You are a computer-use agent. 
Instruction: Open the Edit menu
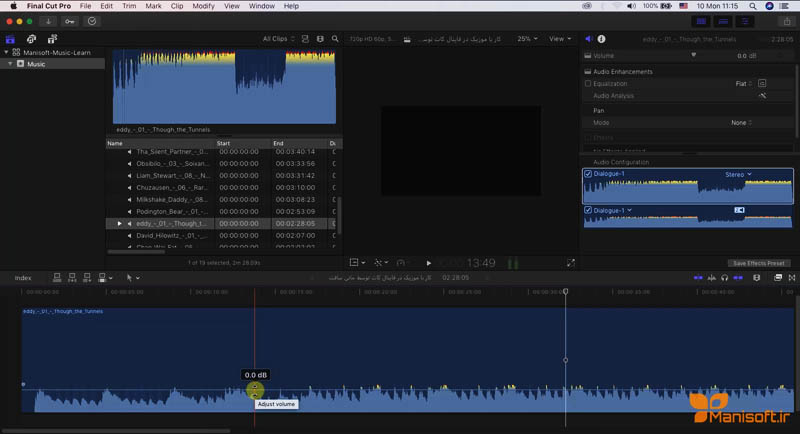point(106,6)
